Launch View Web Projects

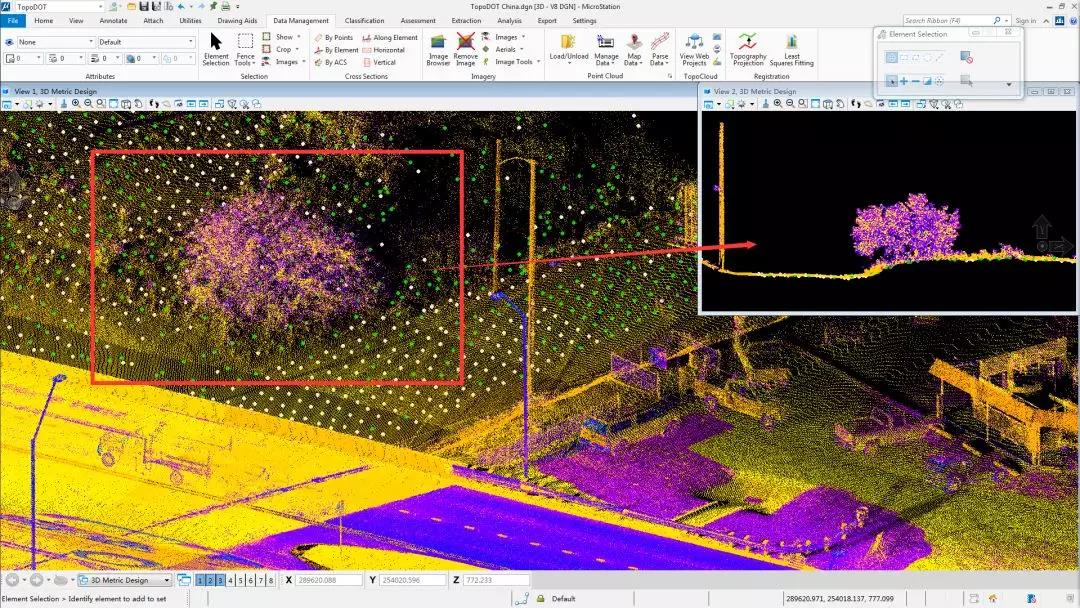point(694,50)
